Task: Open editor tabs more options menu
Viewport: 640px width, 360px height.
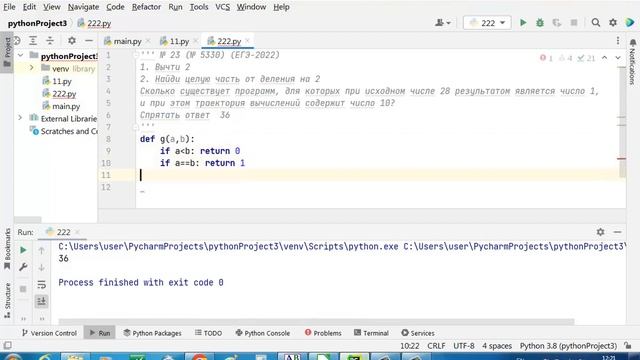Action: click(618, 40)
